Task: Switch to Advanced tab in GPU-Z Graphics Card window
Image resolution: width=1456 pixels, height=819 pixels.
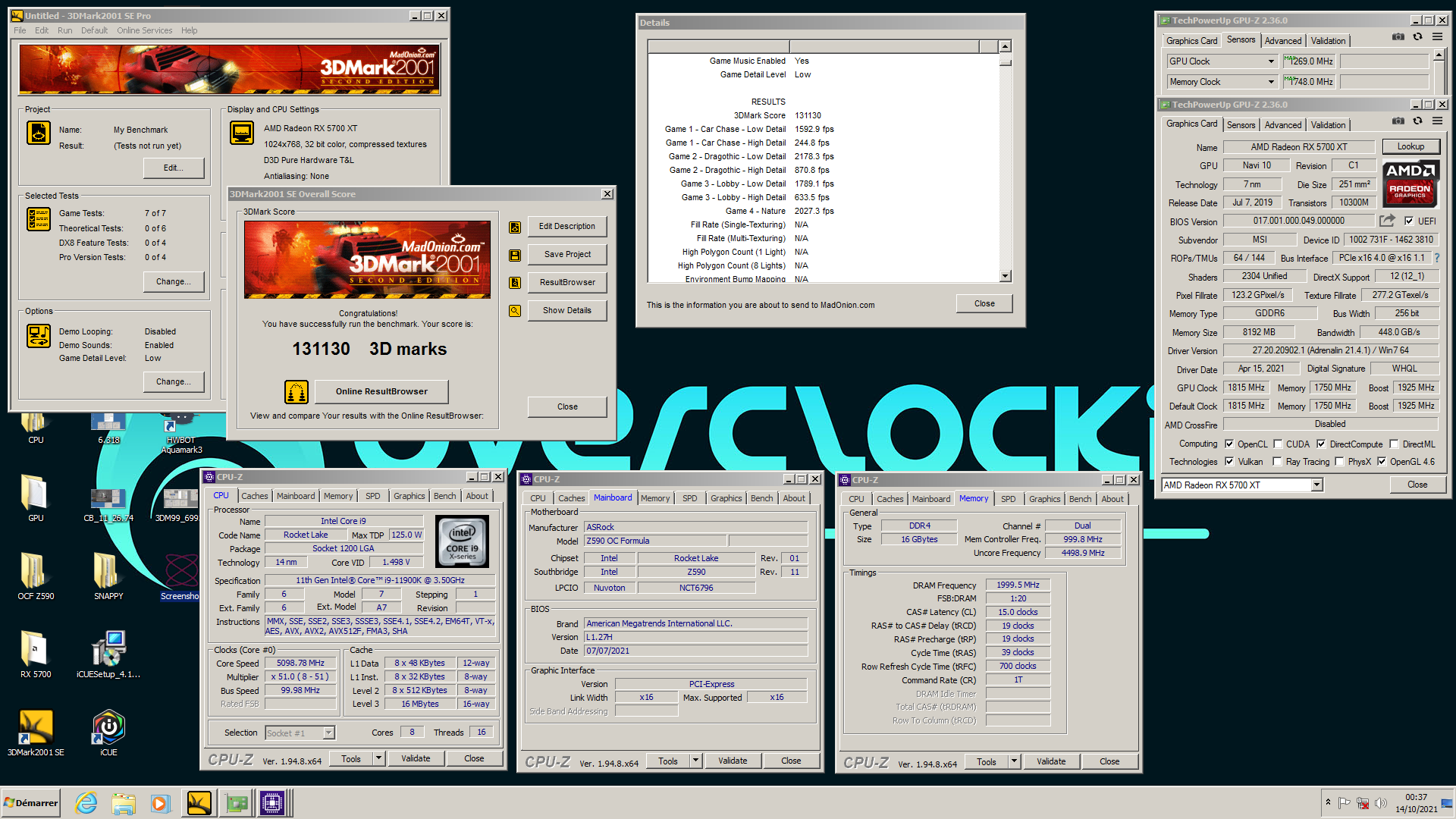Action: pos(1283,125)
